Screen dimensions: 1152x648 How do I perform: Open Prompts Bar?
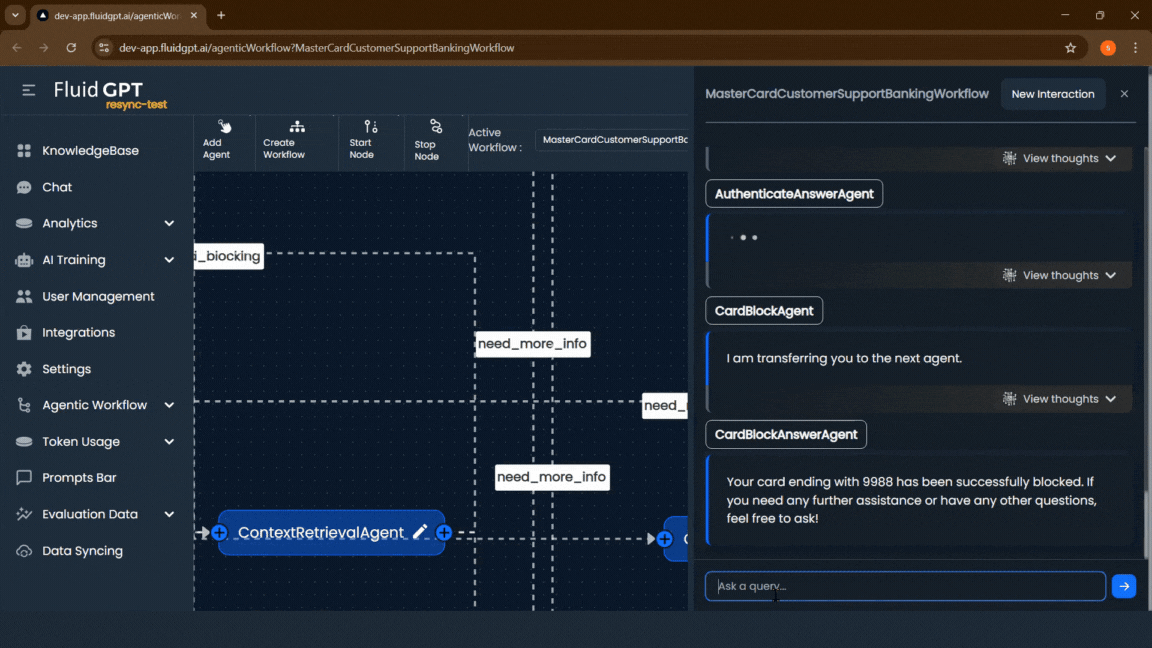coord(79,478)
